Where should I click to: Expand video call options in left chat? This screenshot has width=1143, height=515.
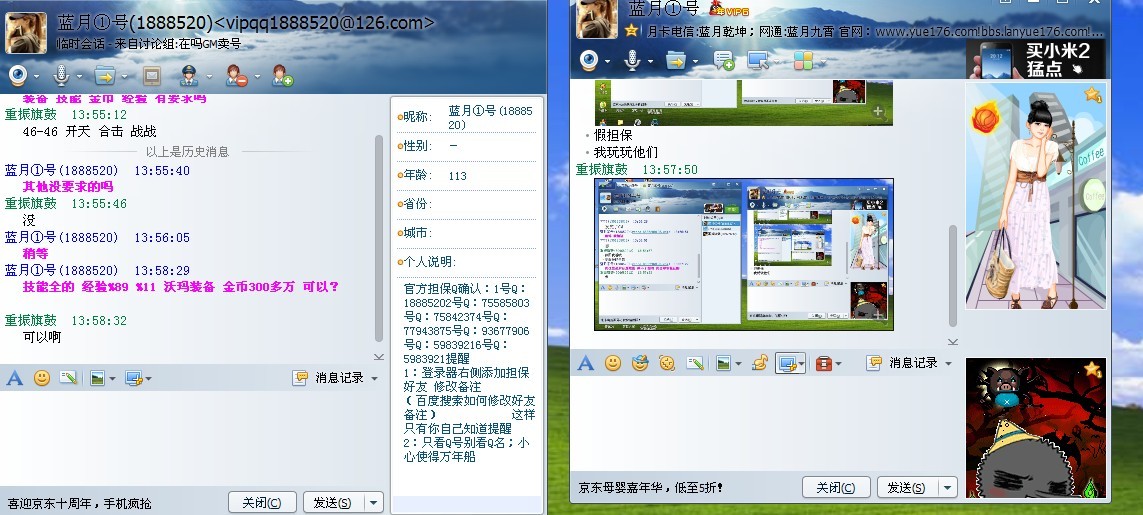pyautogui.click(x=36, y=76)
